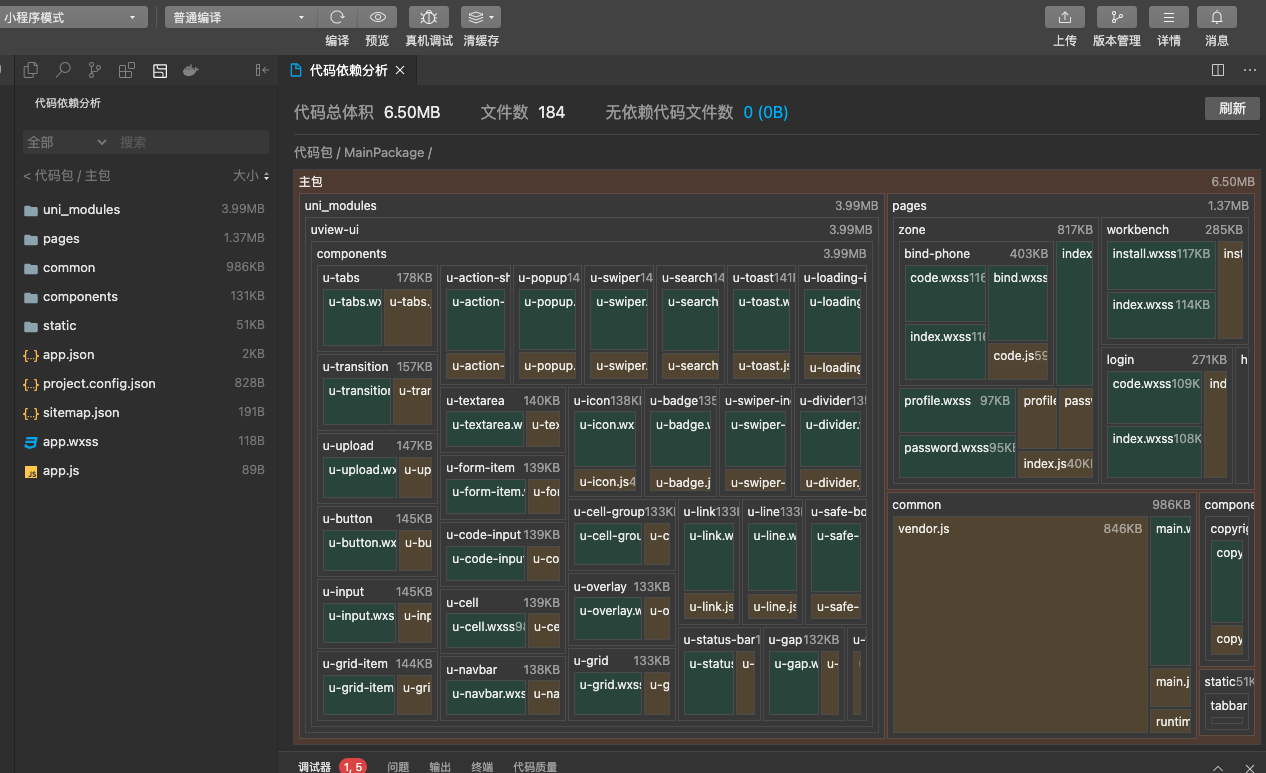1266x773 pixels.
Task: Click the zone treemap block header
Action: (x=995, y=229)
